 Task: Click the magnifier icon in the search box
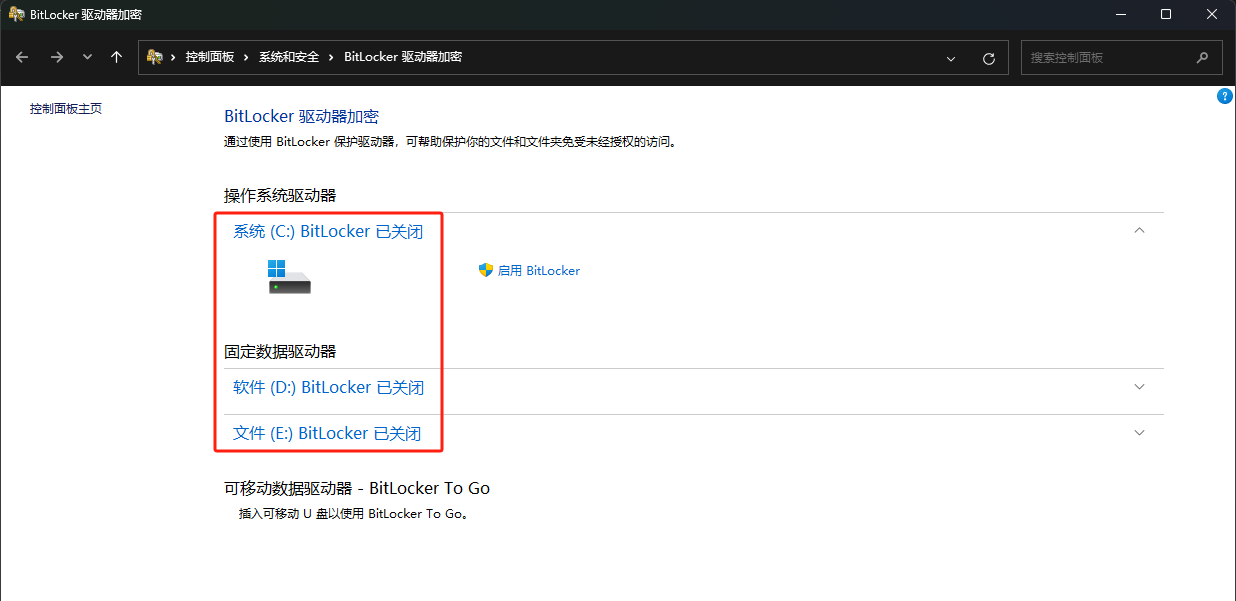pyautogui.click(x=1202, y=58)
